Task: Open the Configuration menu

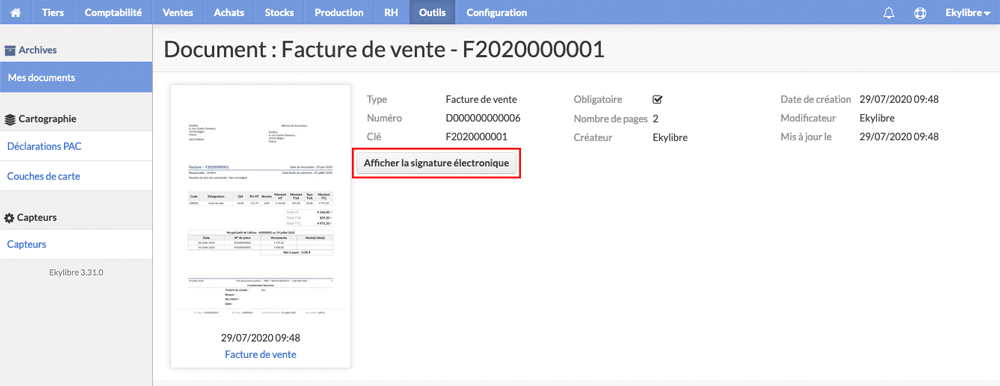Action: point(497,12)
